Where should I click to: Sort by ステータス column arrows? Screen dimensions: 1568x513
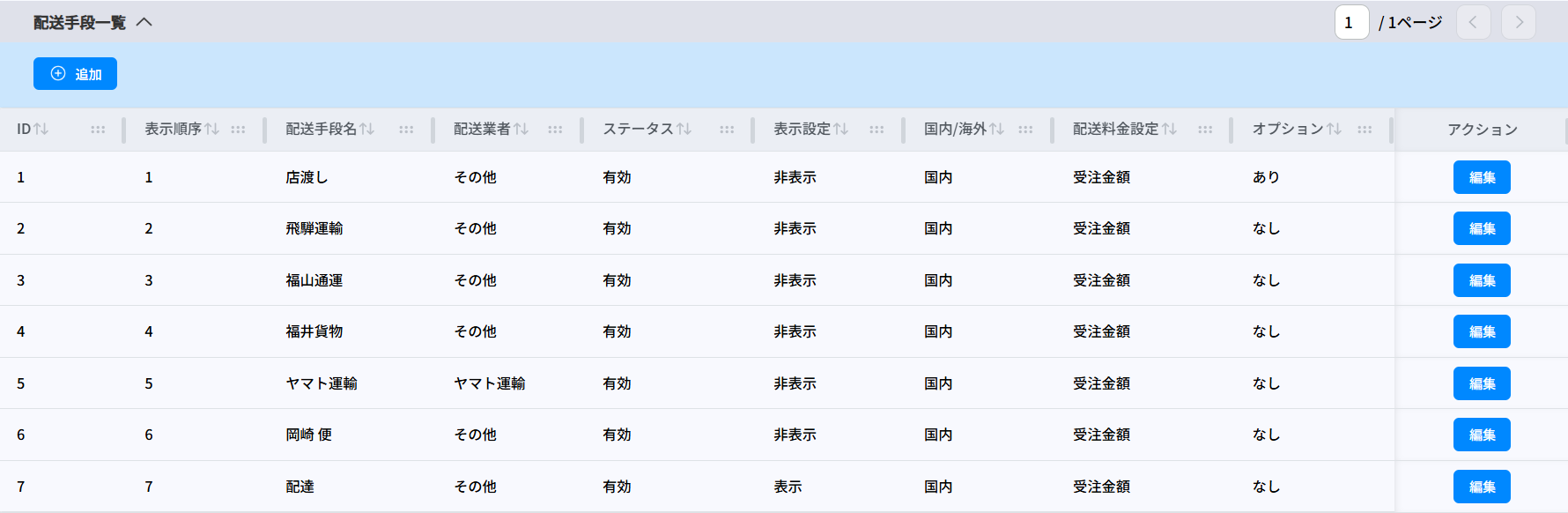click(684, 130)
